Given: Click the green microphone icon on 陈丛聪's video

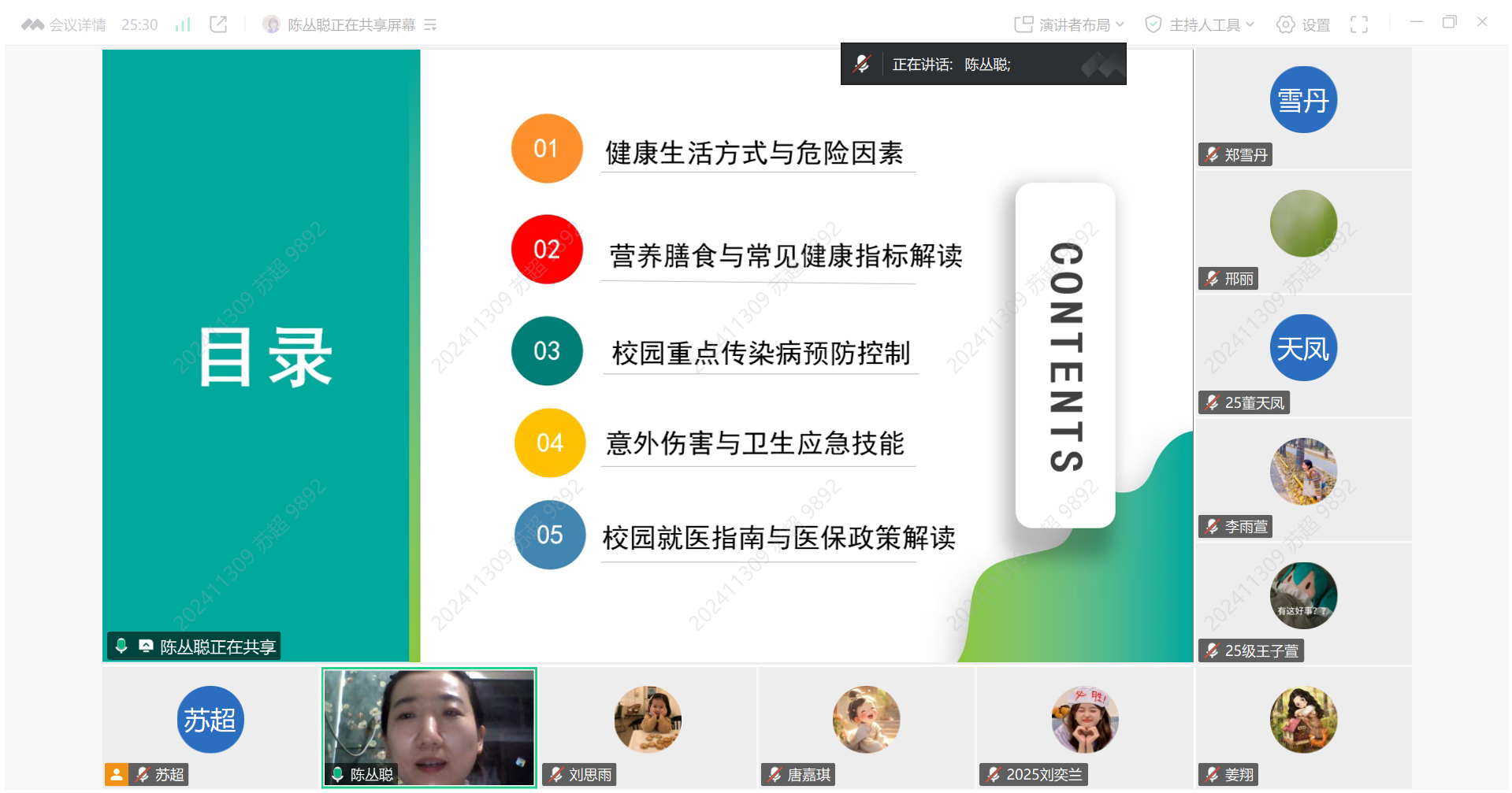Looking at the screenshot, I should [x=337, y=775].
